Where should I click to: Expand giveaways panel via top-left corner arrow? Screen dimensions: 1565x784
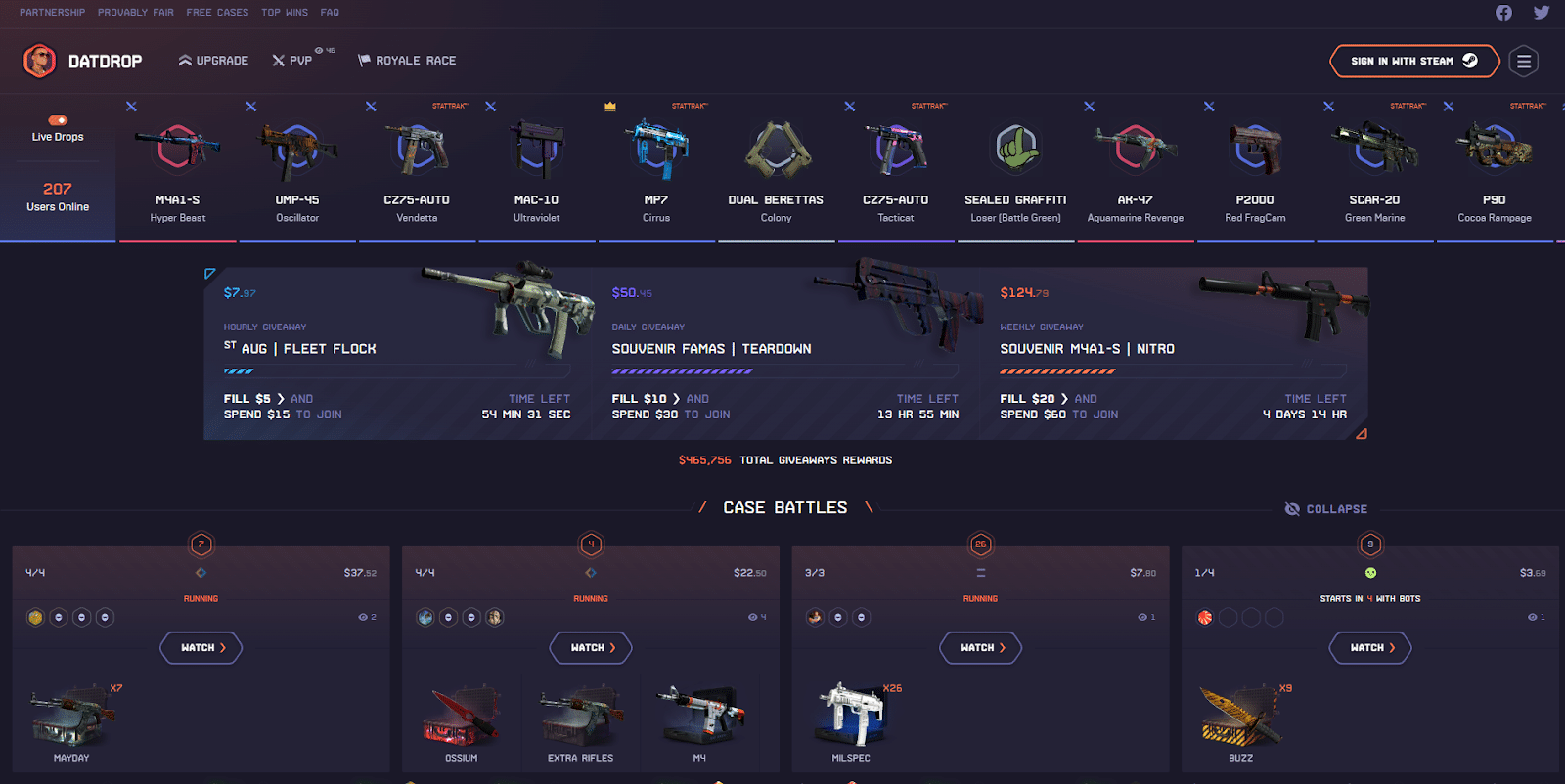(209, 274)
